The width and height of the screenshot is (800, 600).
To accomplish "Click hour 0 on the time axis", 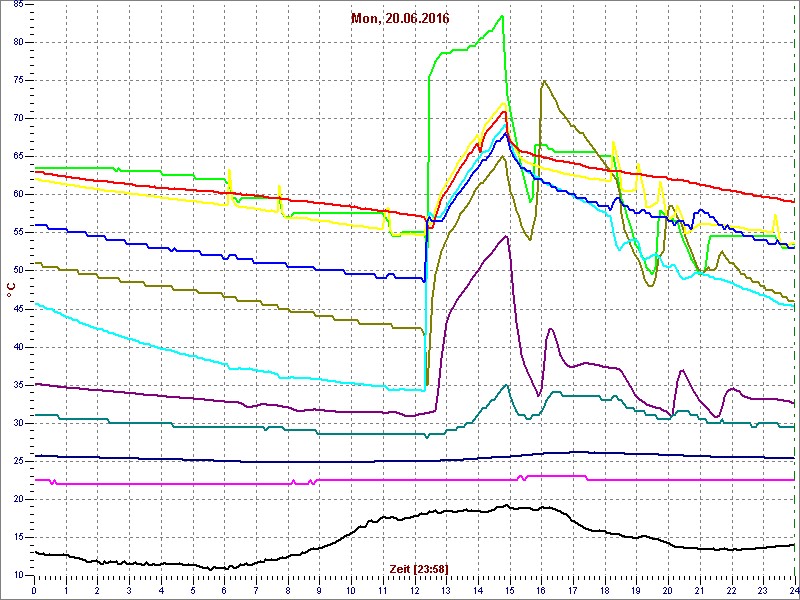I will [34, 590].
